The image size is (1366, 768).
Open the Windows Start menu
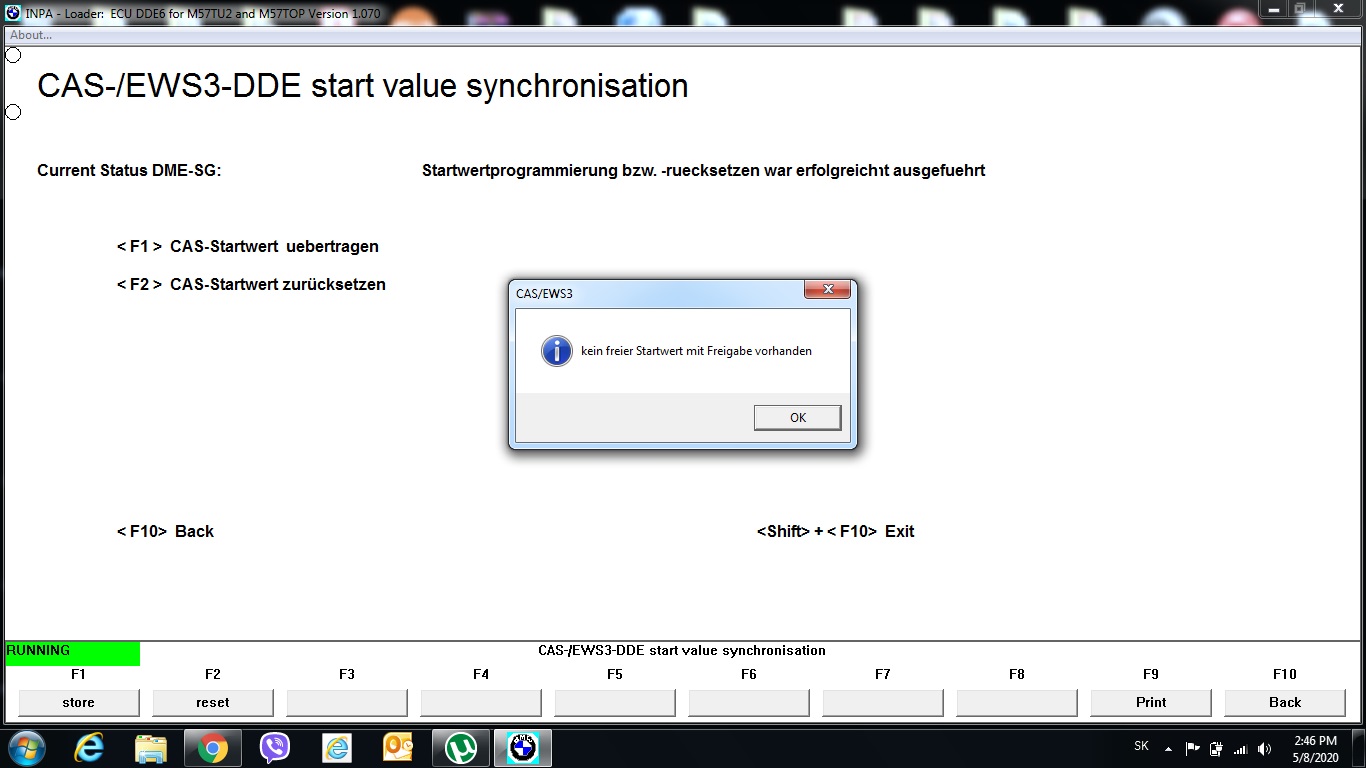[27, 748]
